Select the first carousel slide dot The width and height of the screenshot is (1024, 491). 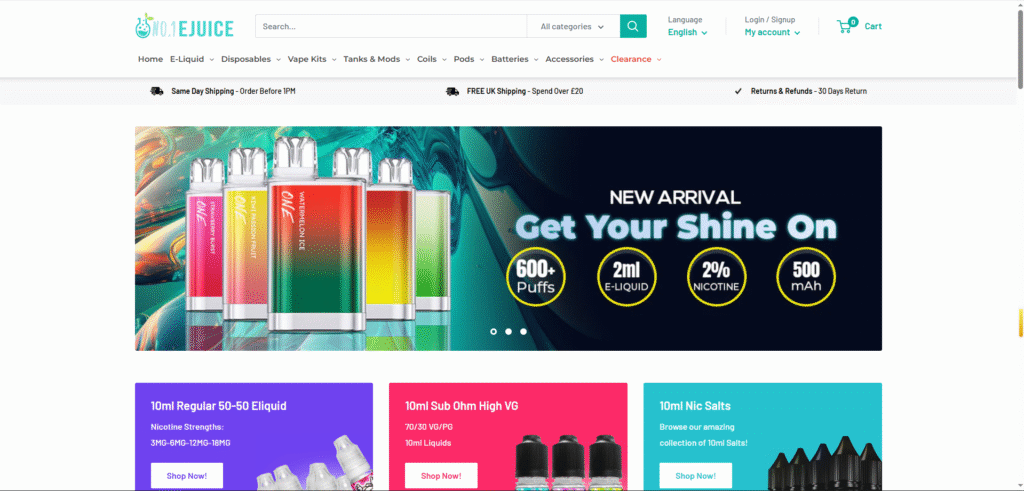[494, 332]
